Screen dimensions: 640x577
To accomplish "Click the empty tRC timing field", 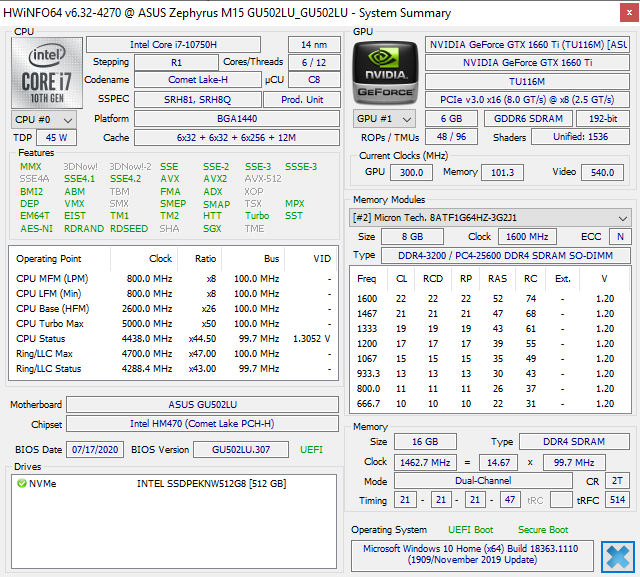I will (x=561, y=500).
